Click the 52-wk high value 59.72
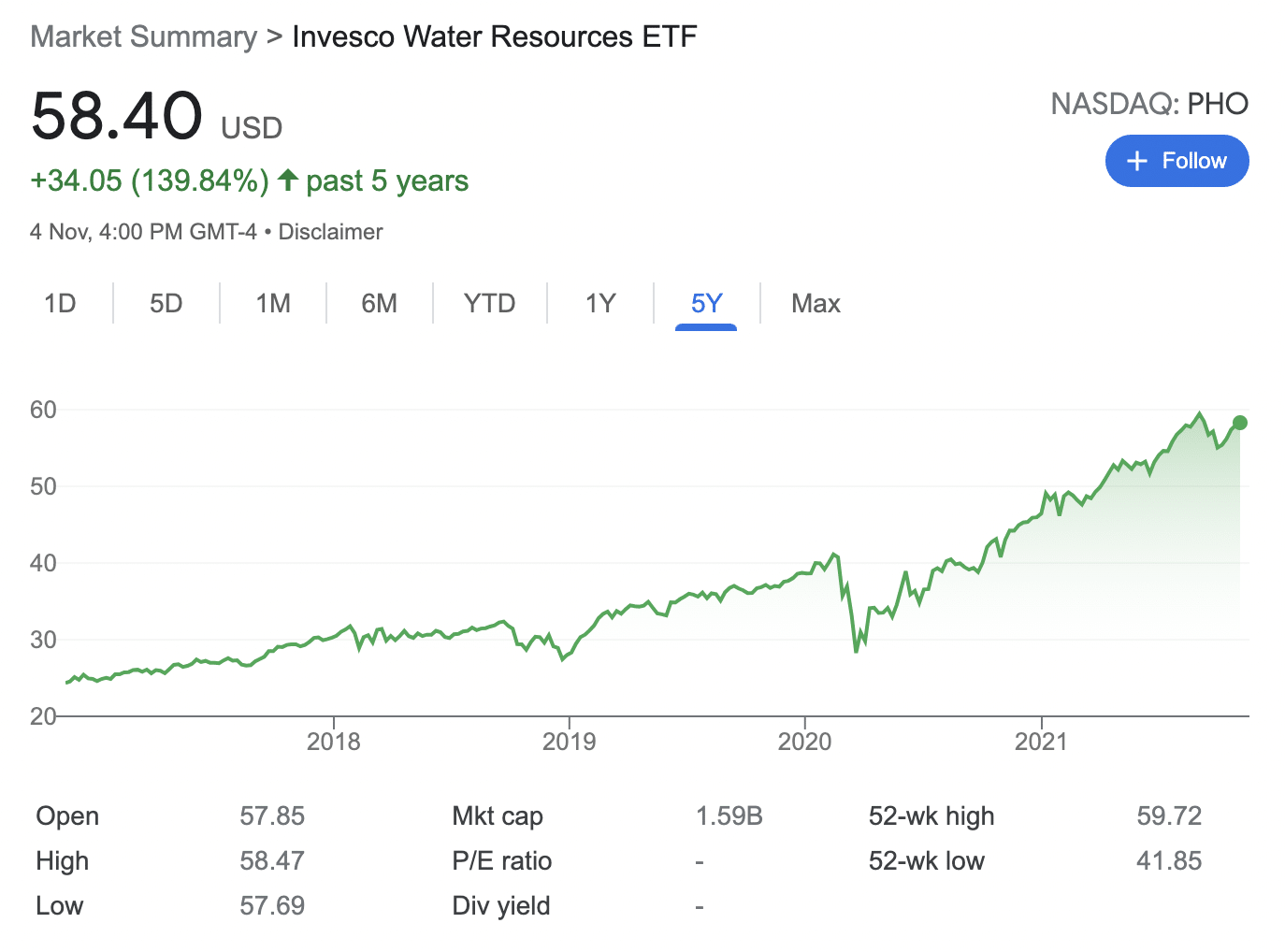Image resolution: width=1285 pixels, height=952 pixels. coord(1170,815)
